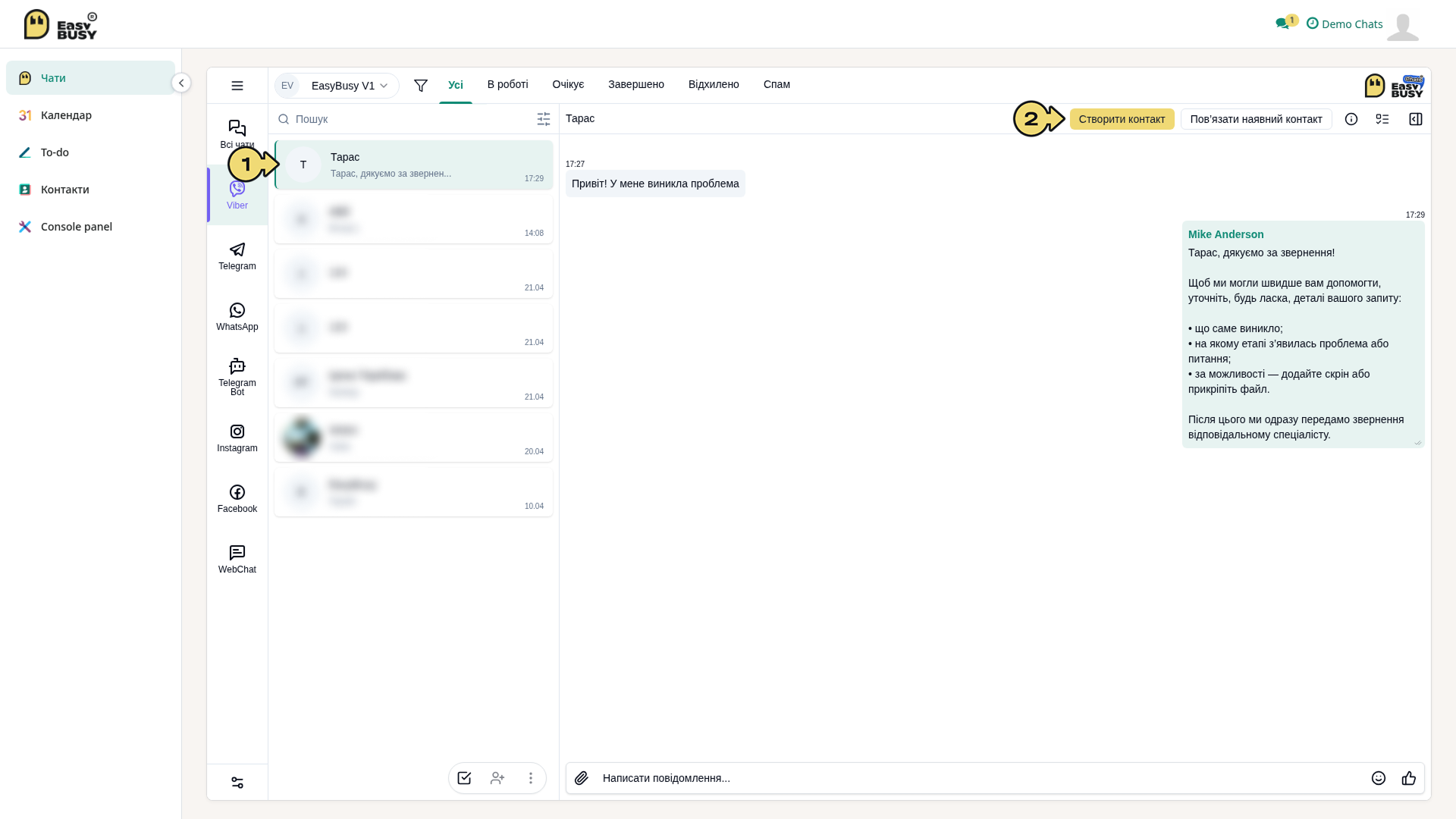Open Контакти in left menu
This screenshot has height=819, width=1456.
tap(90, 190)
